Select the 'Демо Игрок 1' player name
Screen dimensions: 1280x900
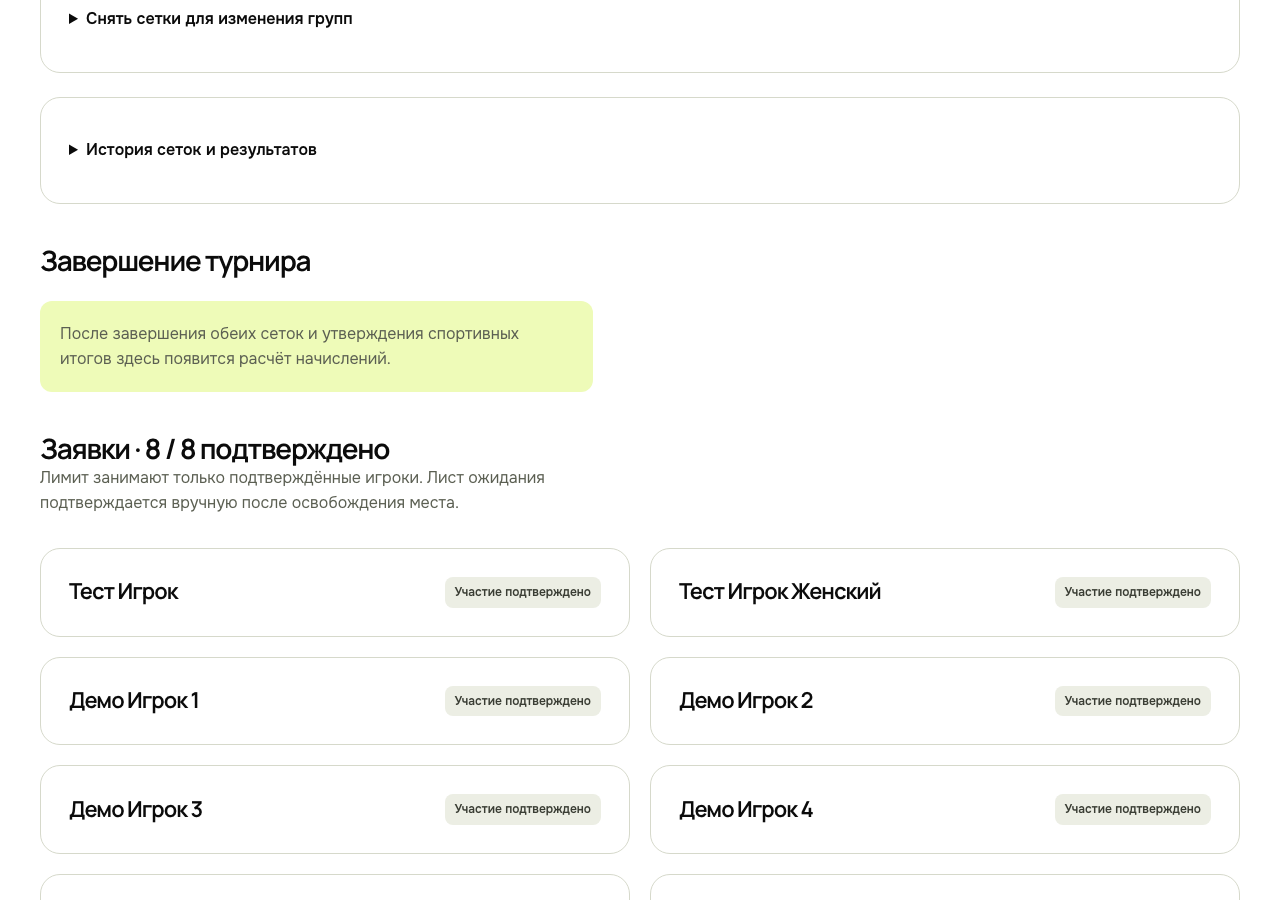[134, 701]
